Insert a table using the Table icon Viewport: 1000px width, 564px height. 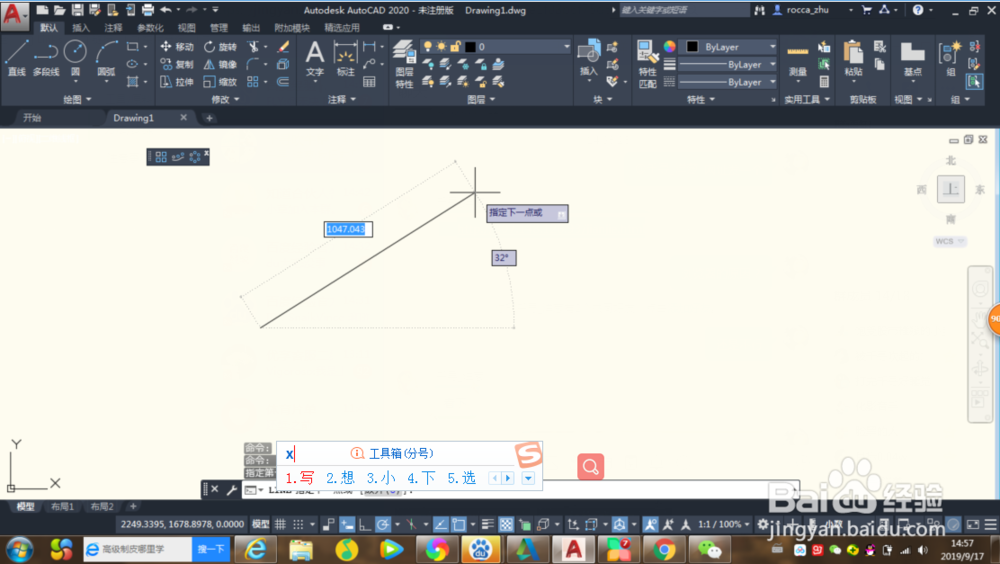[x=369, y=82]
